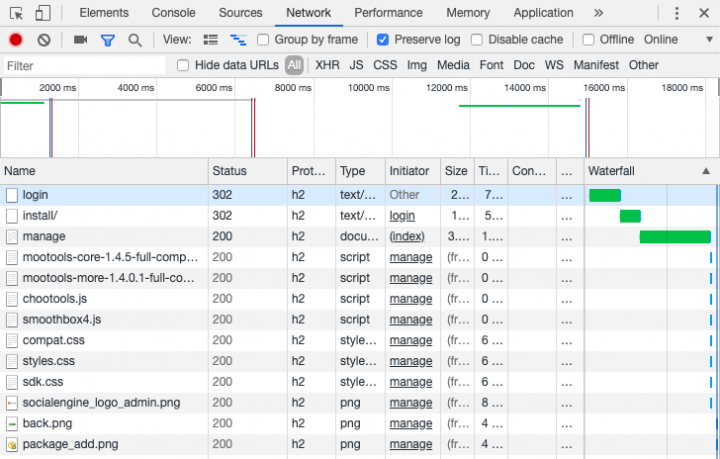Select the Network tab
720x459 pixels.
click(x=309, y=13)
